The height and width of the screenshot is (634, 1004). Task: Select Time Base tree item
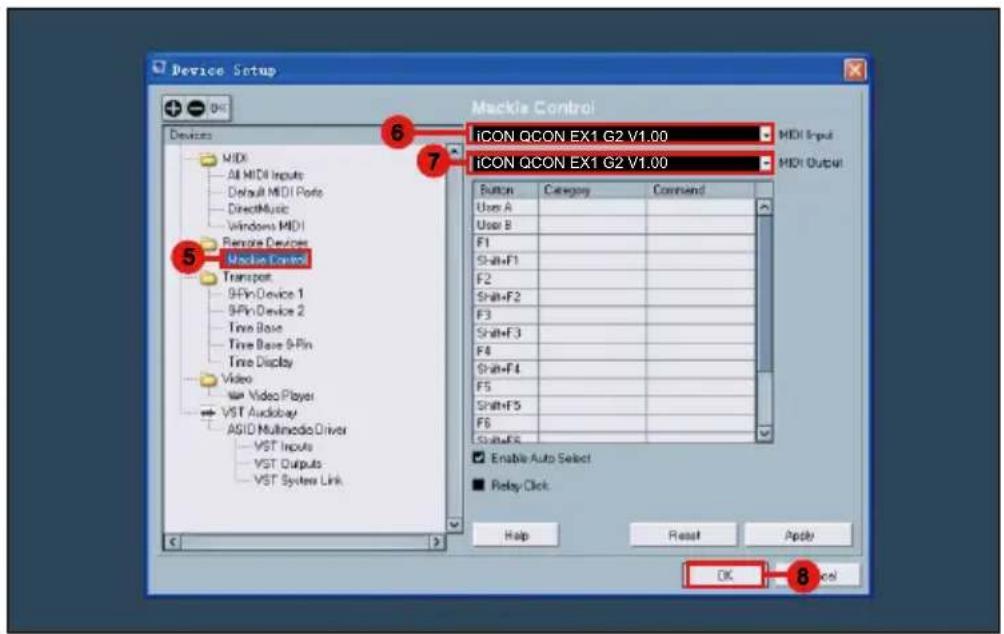point(255,328)
